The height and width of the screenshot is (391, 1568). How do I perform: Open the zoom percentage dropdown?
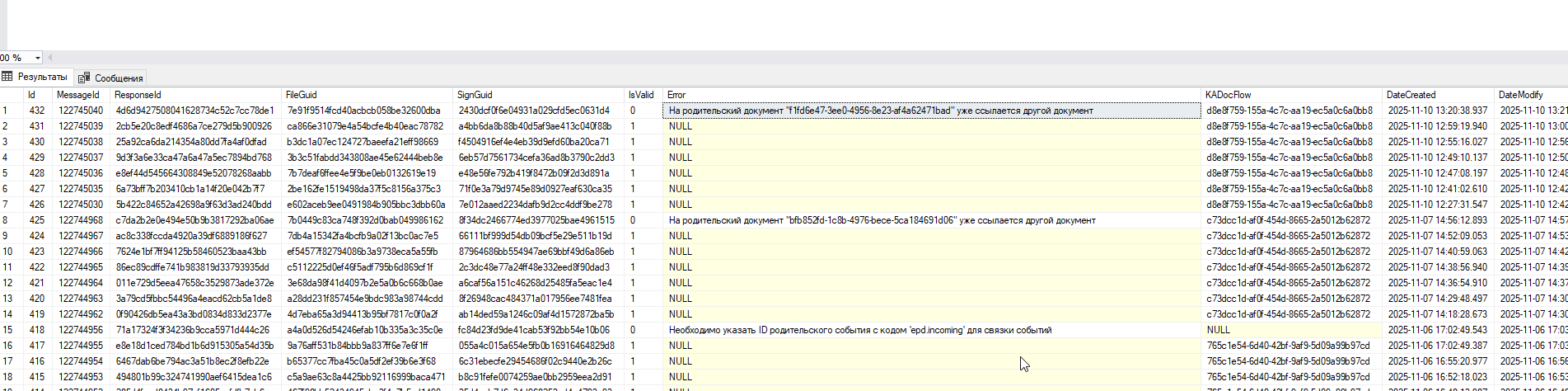(38, 58)
